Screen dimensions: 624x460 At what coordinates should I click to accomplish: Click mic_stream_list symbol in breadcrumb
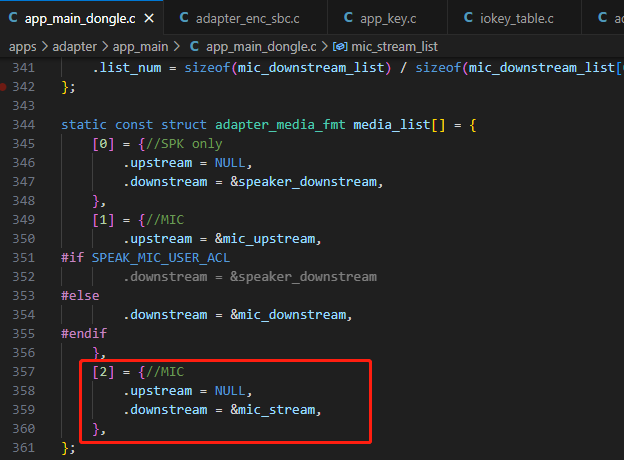coord(394,47)
